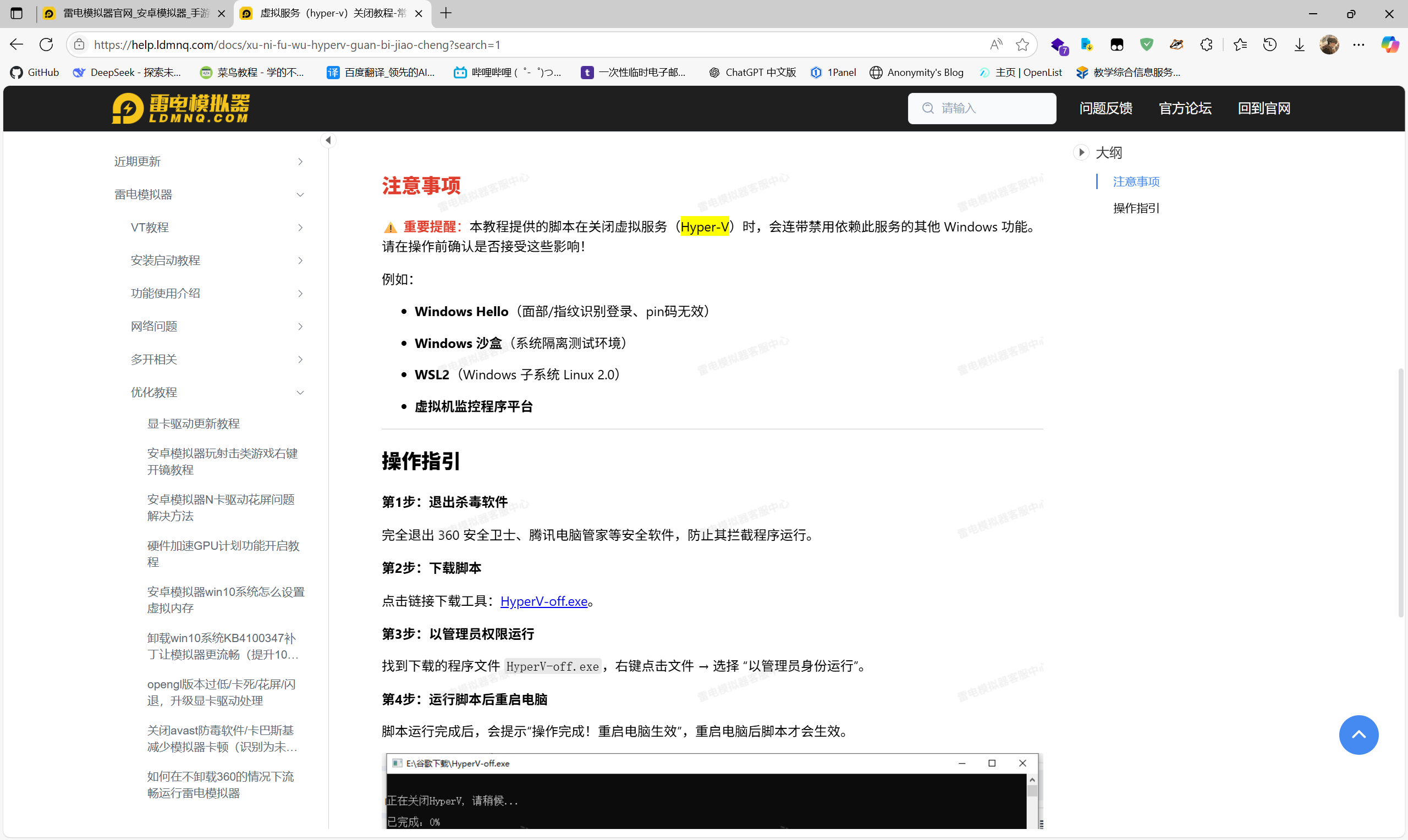Expand the 安装启动教程 section
This screenshot has width=1408, height=840.
(217, 261)
